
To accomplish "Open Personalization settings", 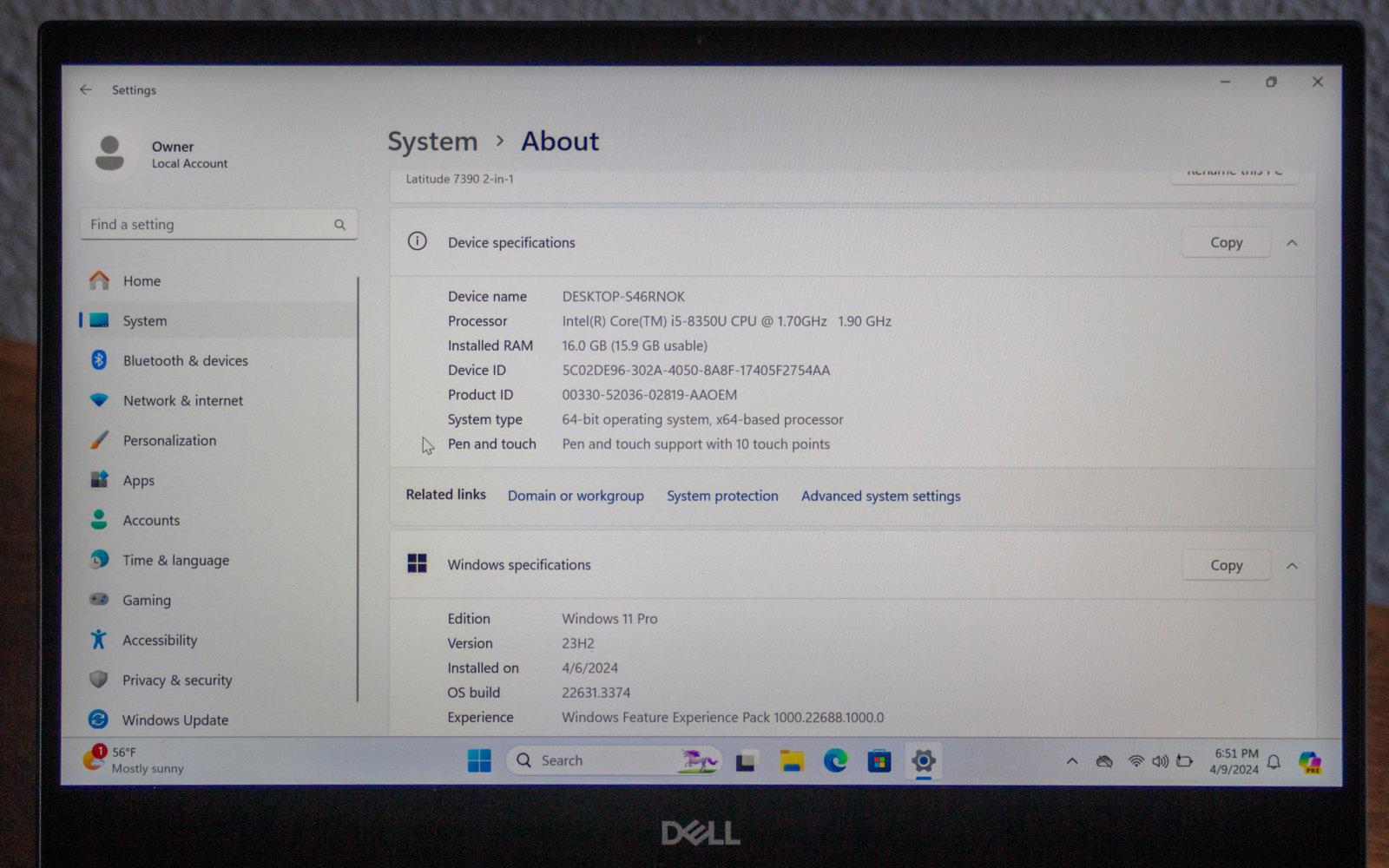I will click(169, 441).
